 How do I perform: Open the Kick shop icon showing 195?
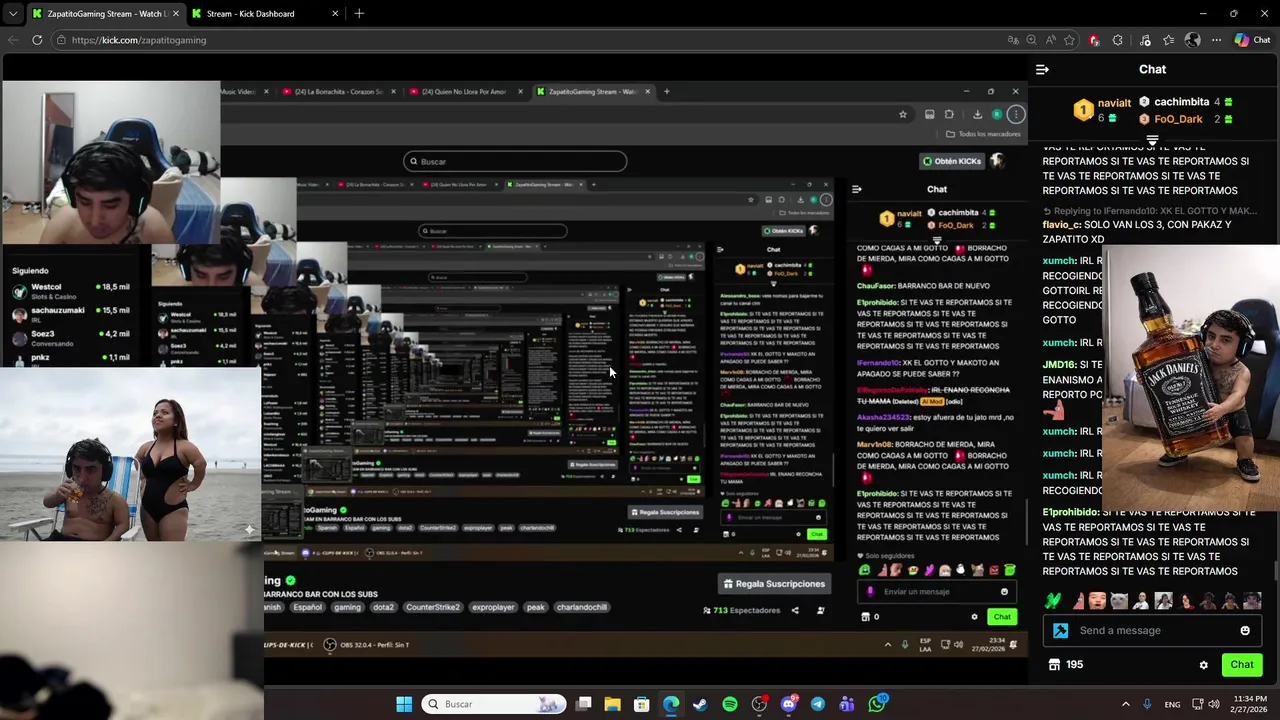1066,664
